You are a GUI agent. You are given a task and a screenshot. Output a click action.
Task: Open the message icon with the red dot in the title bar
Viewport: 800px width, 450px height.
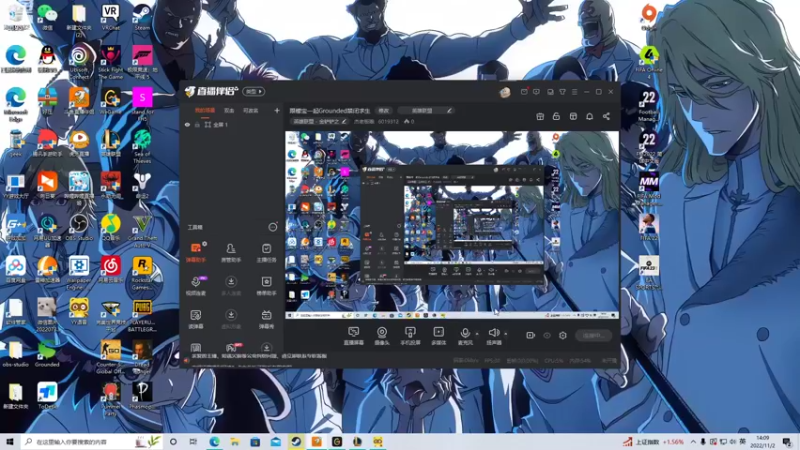point(524,92)
